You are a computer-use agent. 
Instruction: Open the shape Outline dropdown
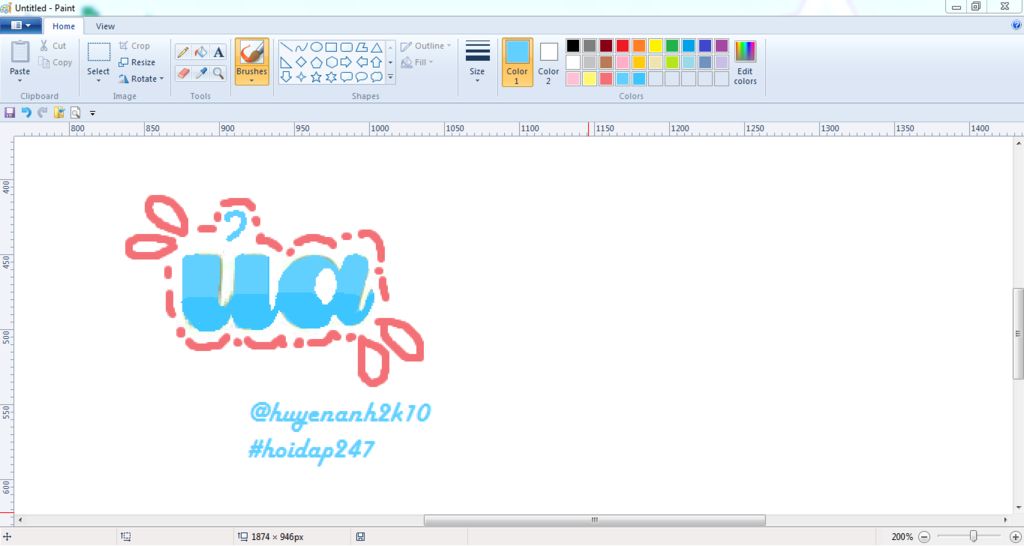pyautogui.click(x=426, y=46)
